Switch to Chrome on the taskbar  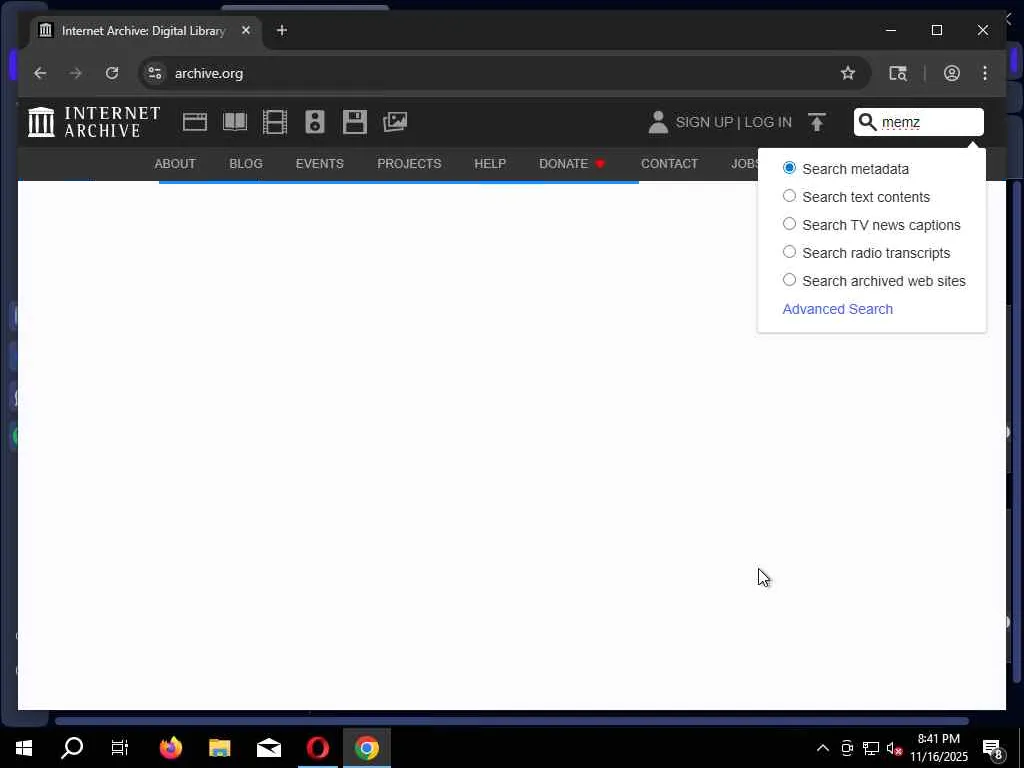pos(366,748)
